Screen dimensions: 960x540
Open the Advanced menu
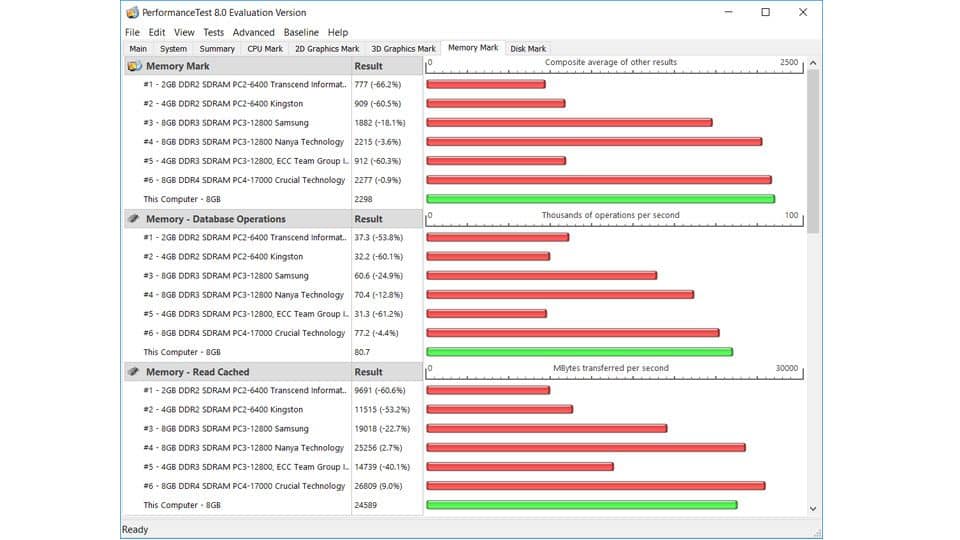coord(253,32)
